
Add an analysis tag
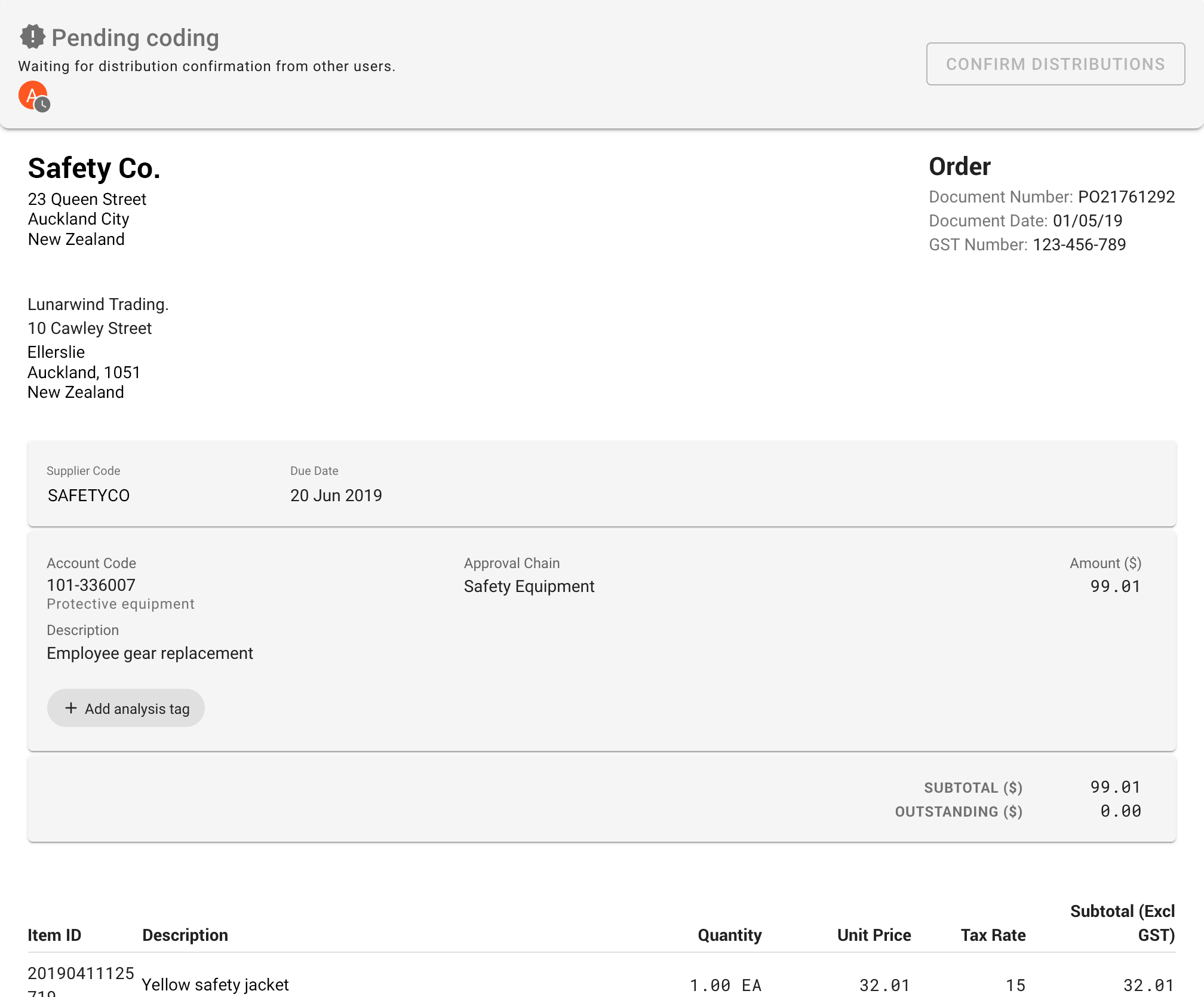(126, 708)
